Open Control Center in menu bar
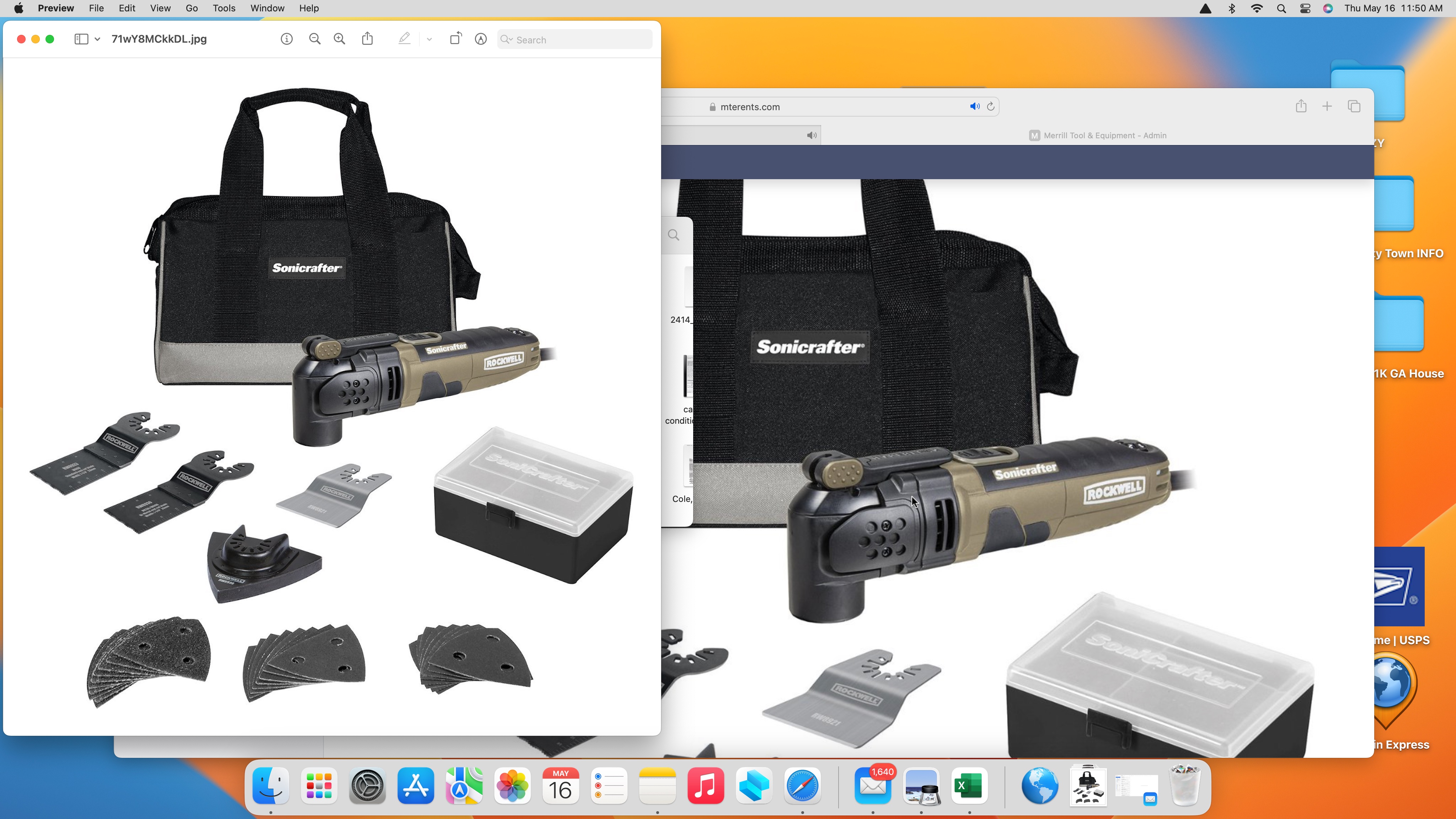The image size is (1456, 819). pos(1305,9)
